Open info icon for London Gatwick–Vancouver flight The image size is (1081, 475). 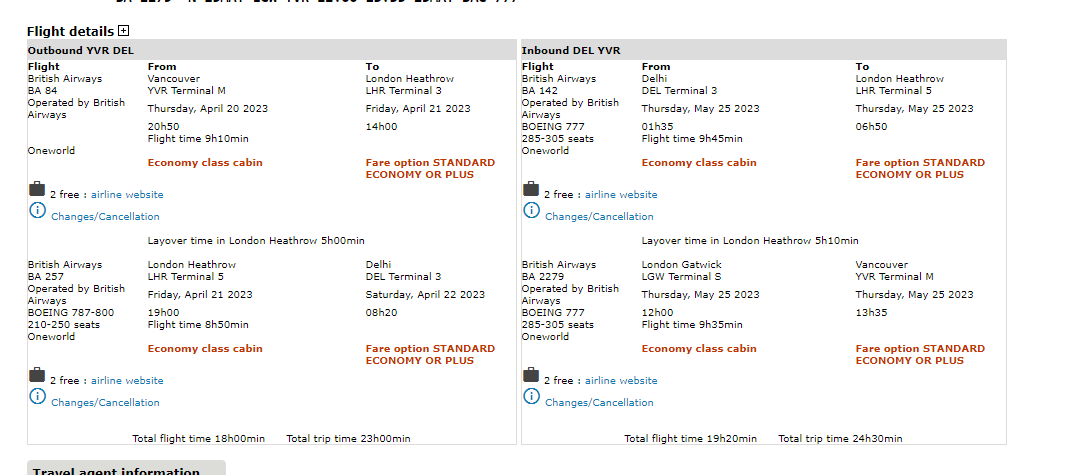(x=531, y=396)
